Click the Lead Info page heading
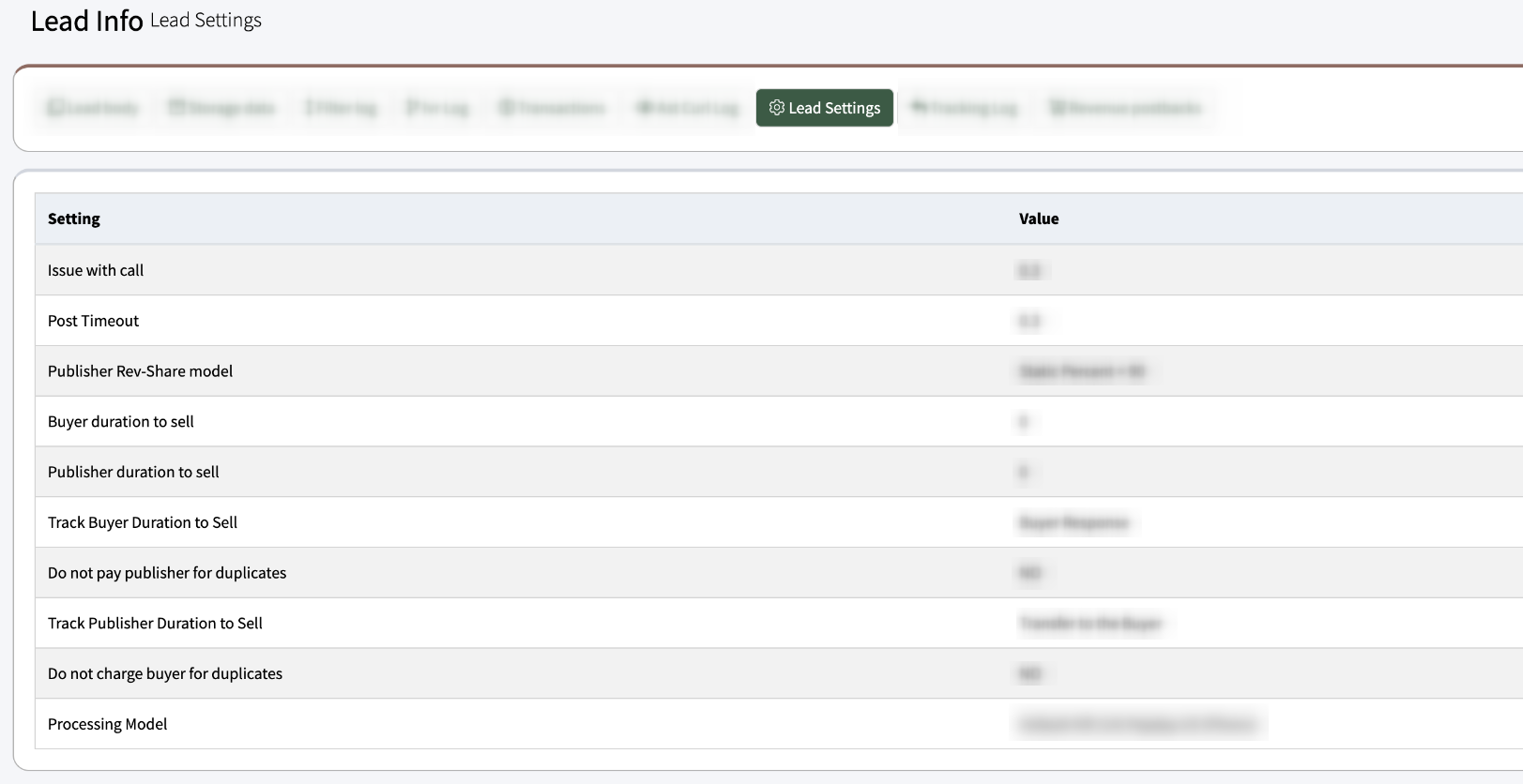 coord(86,21)
